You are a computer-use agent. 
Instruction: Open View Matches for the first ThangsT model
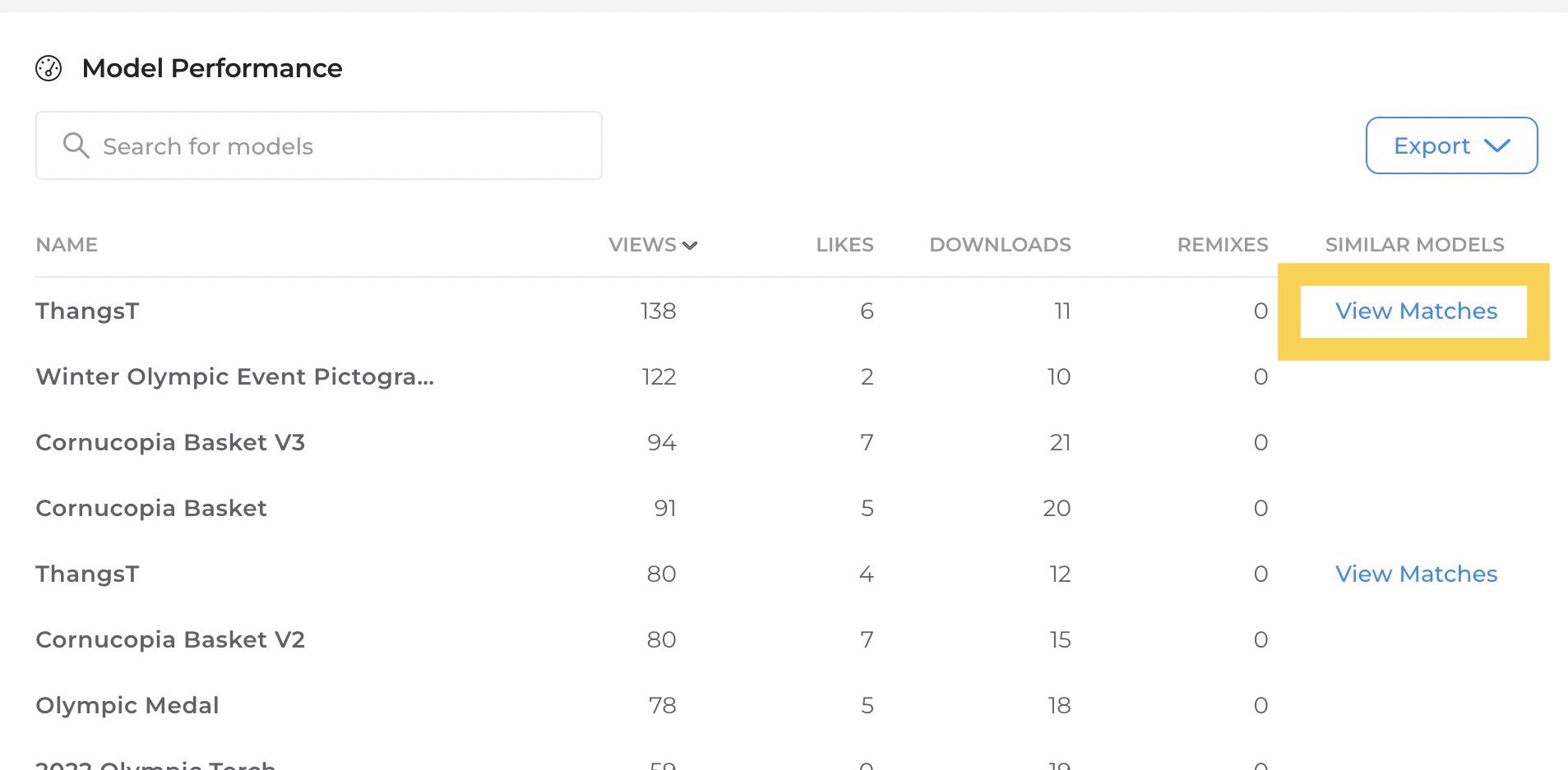[x=1414, y=311]
